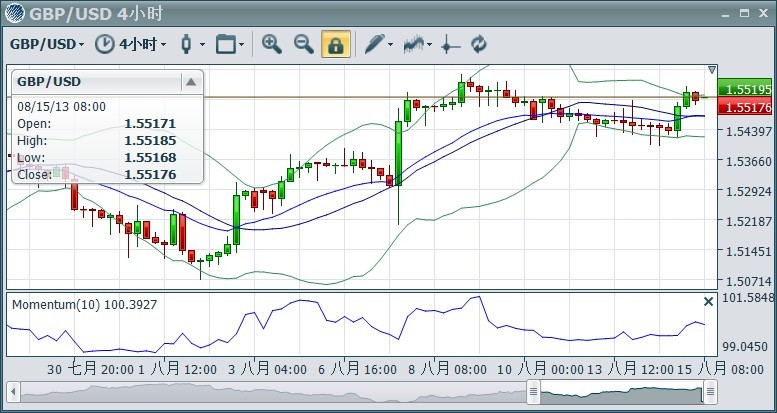
Task: Refresh the chart data
Action: pyautogui.click(x=479, y=44)
